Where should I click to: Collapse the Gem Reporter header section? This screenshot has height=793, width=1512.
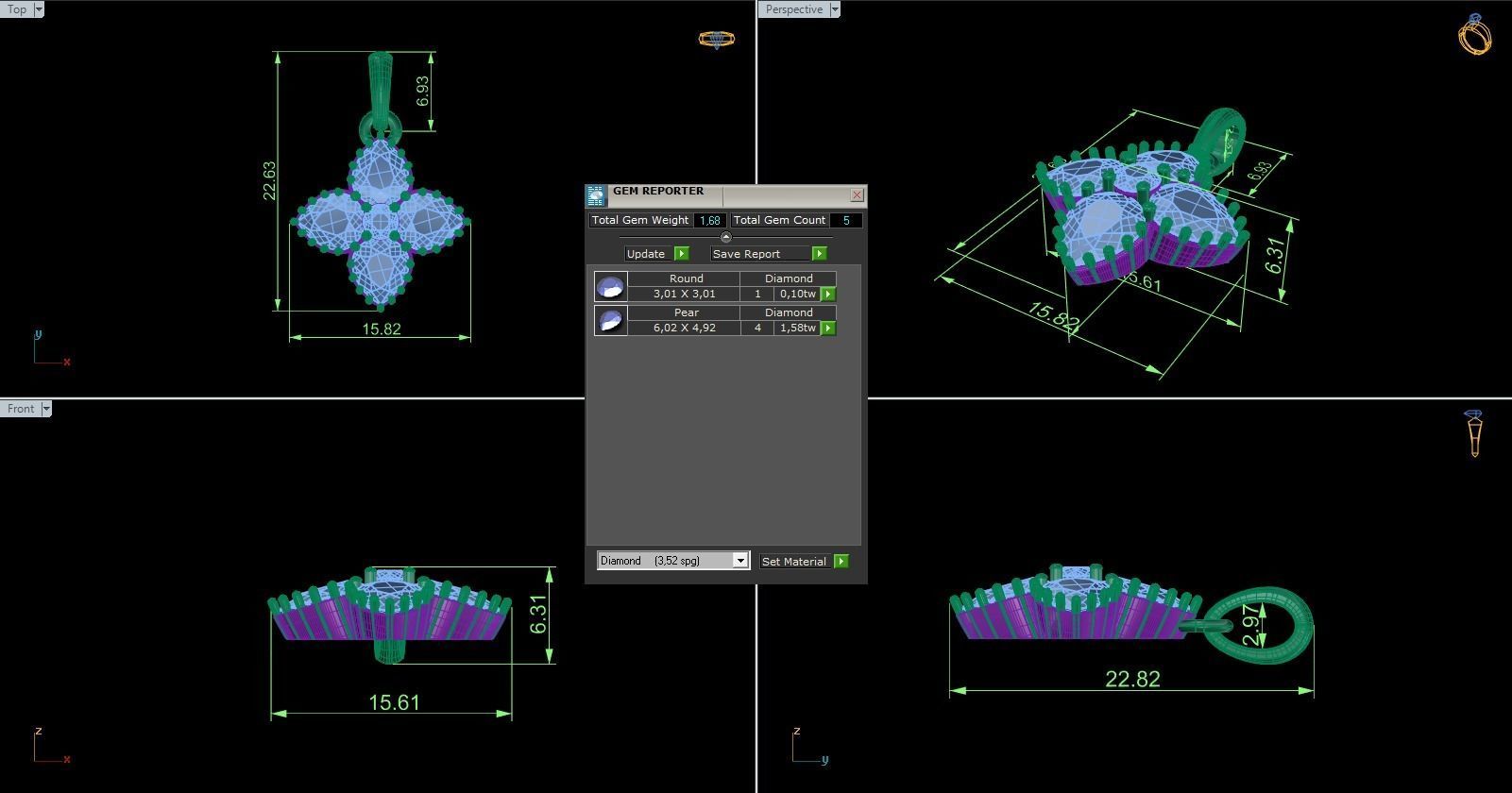725,237
